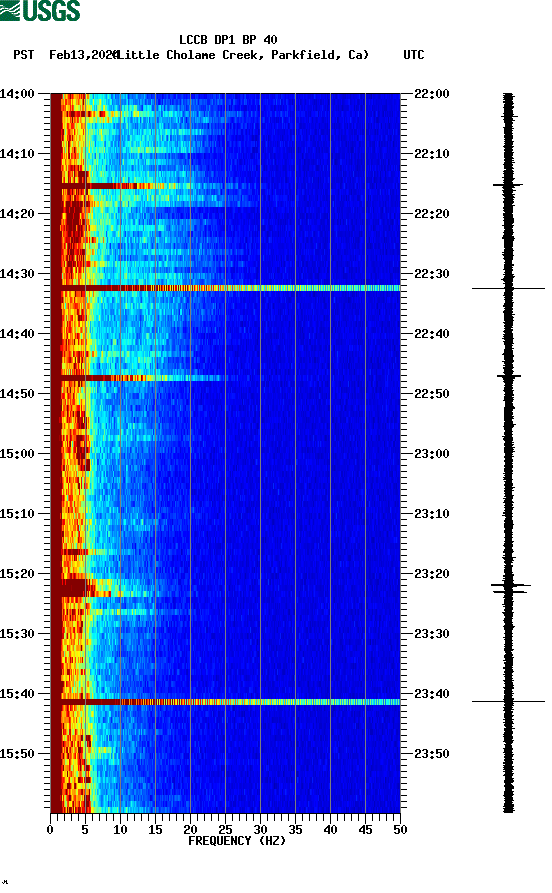Click the 23:10 UTC time label

[432, 514]
